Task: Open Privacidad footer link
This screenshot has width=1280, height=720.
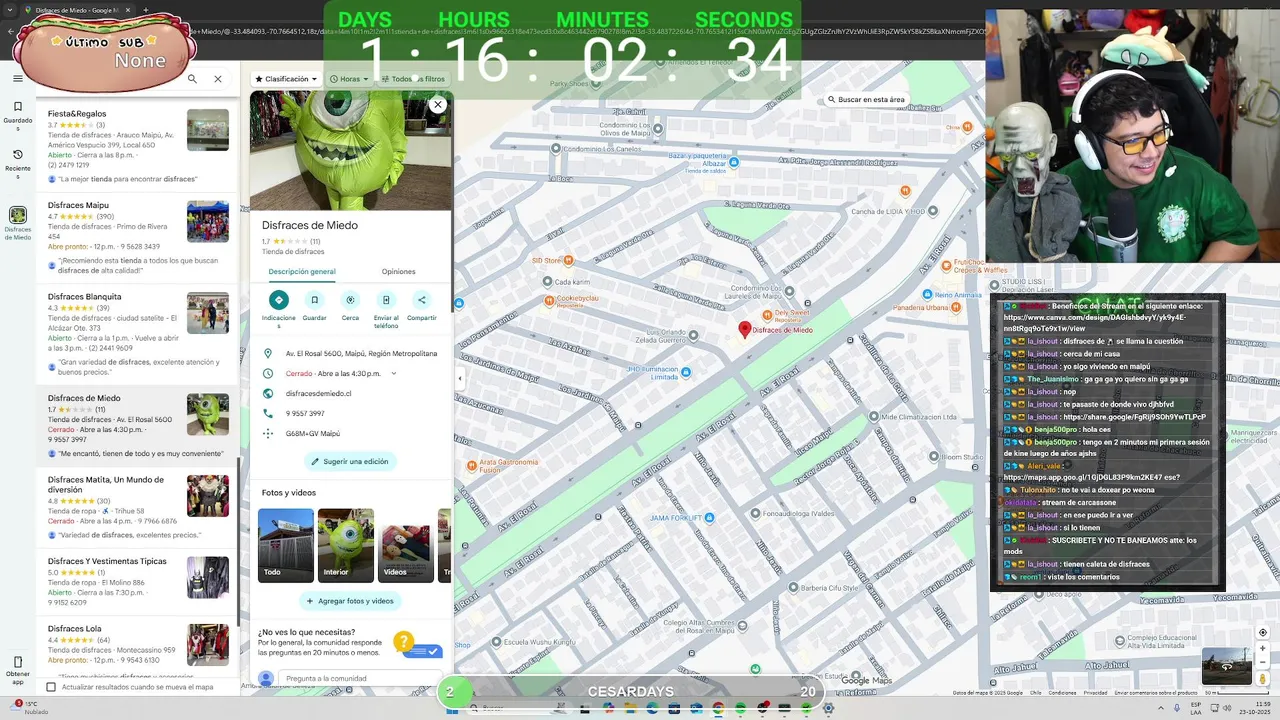Action: (1095, 692)
